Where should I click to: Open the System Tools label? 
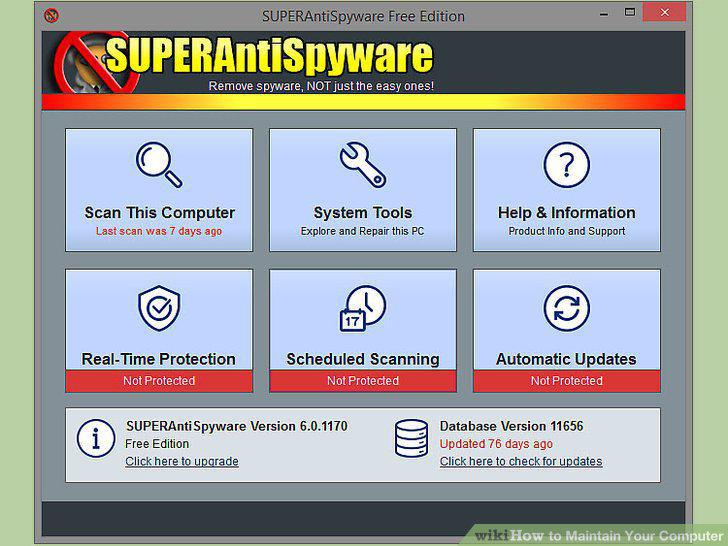(363, 213)
